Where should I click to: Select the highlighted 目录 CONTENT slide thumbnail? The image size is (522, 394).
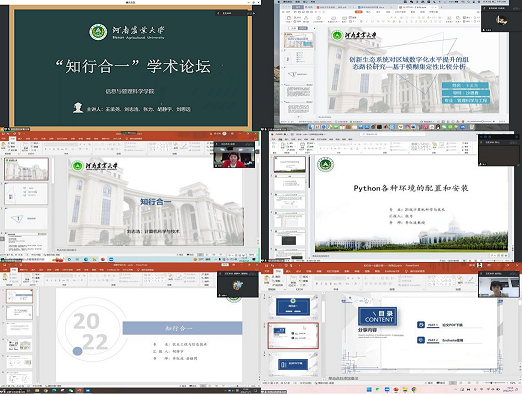tap(293, 335)
